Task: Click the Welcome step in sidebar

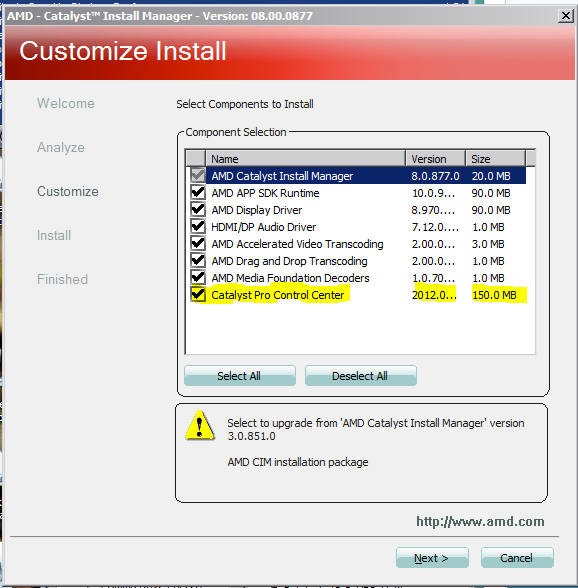Action: [x=66, y=103]
